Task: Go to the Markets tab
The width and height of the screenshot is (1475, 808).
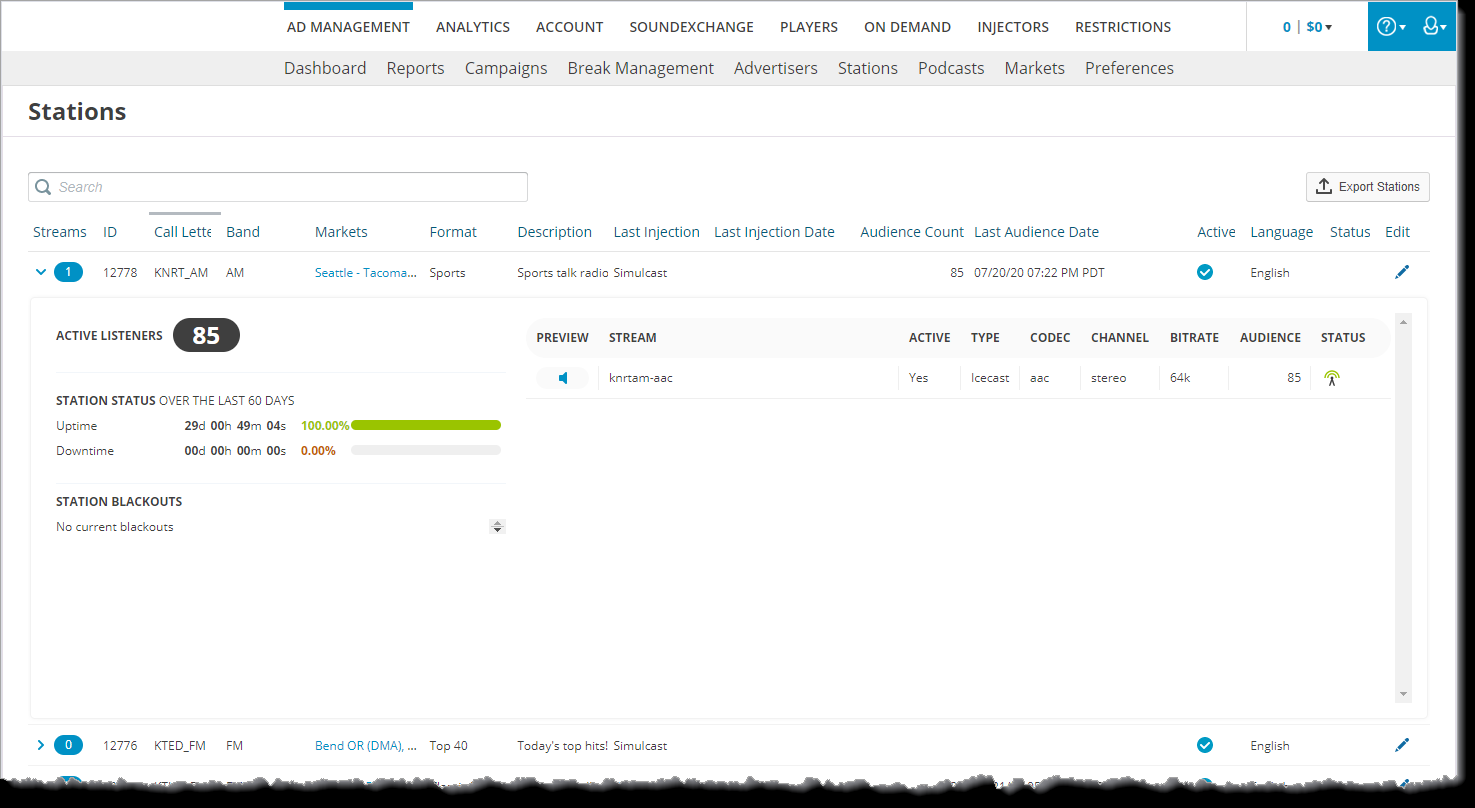Action: point(1034,68)
